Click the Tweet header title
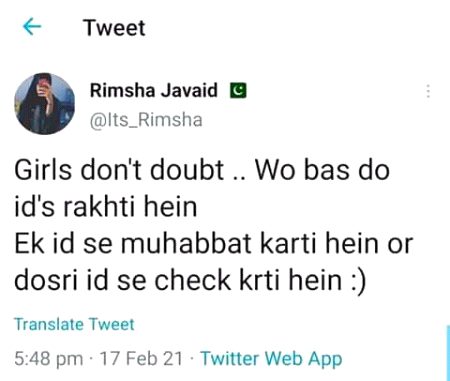The height and width of the screenshot is (381, 450). [114, 27]
